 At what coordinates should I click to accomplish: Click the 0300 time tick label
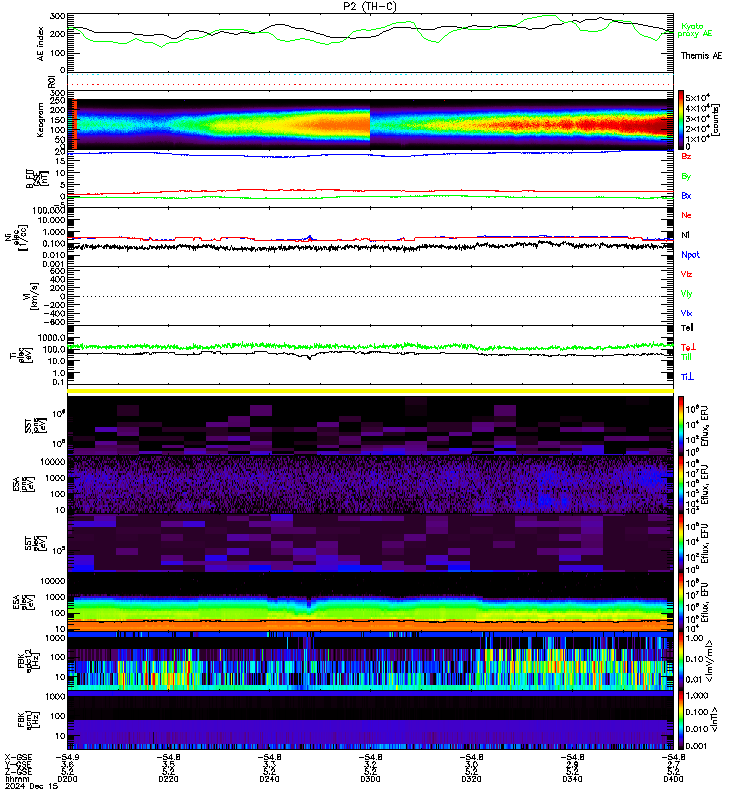[370, 779]
